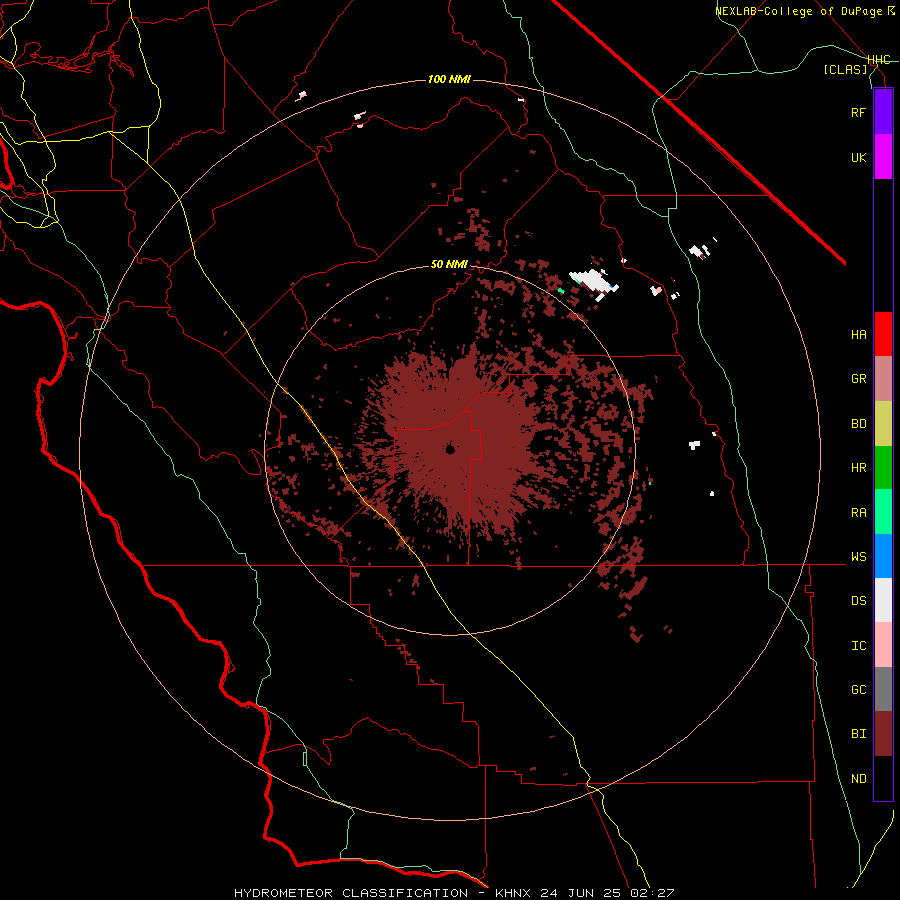Click the [CLAS] legend title

pyautogui.click(x=845, y=69)
